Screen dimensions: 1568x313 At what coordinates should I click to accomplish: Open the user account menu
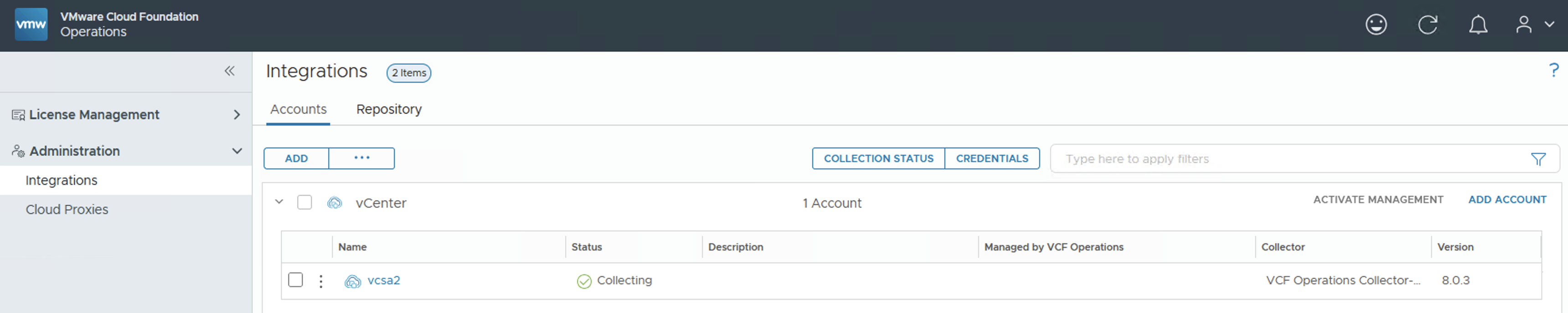tap(1533, 25)
